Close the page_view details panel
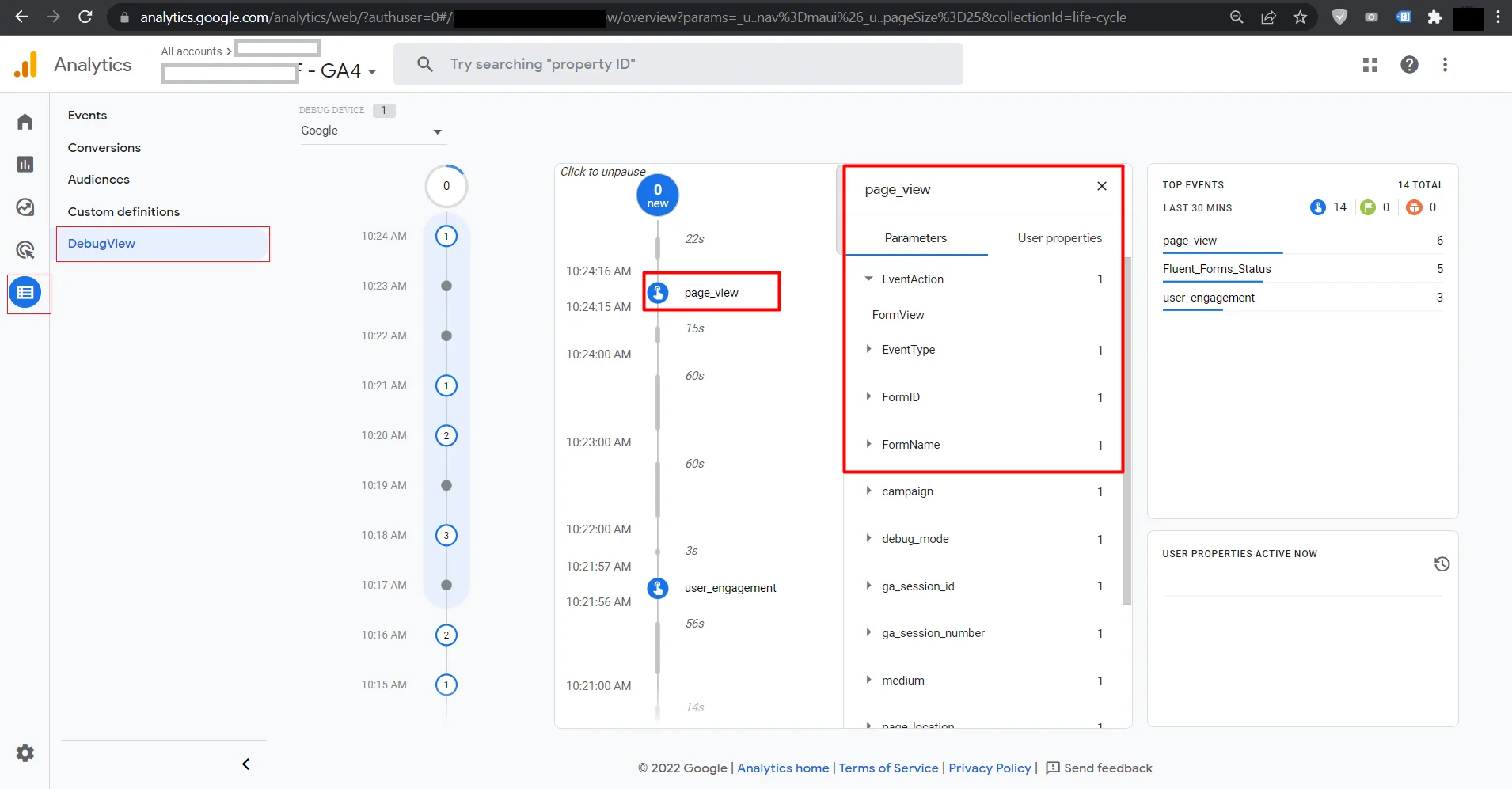This screenshot has height=789, width=1512. pyautogui.click(x=1101, y=186)
